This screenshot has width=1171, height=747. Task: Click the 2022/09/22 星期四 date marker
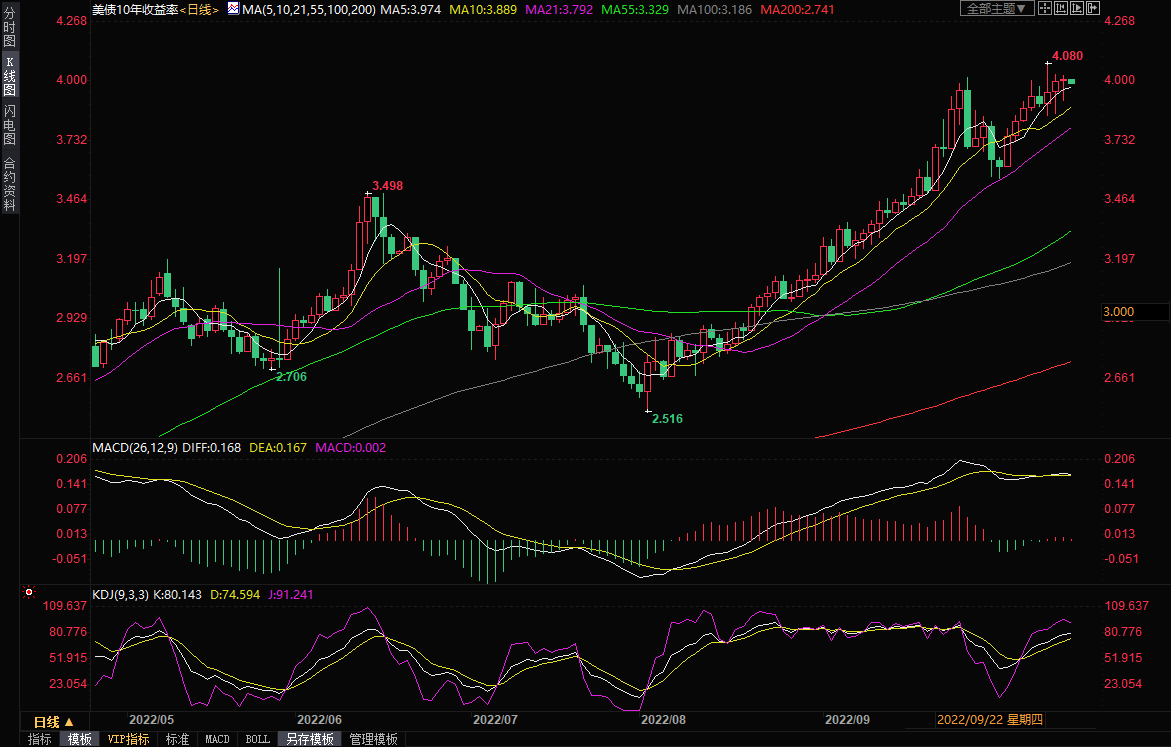coord(989,719)
